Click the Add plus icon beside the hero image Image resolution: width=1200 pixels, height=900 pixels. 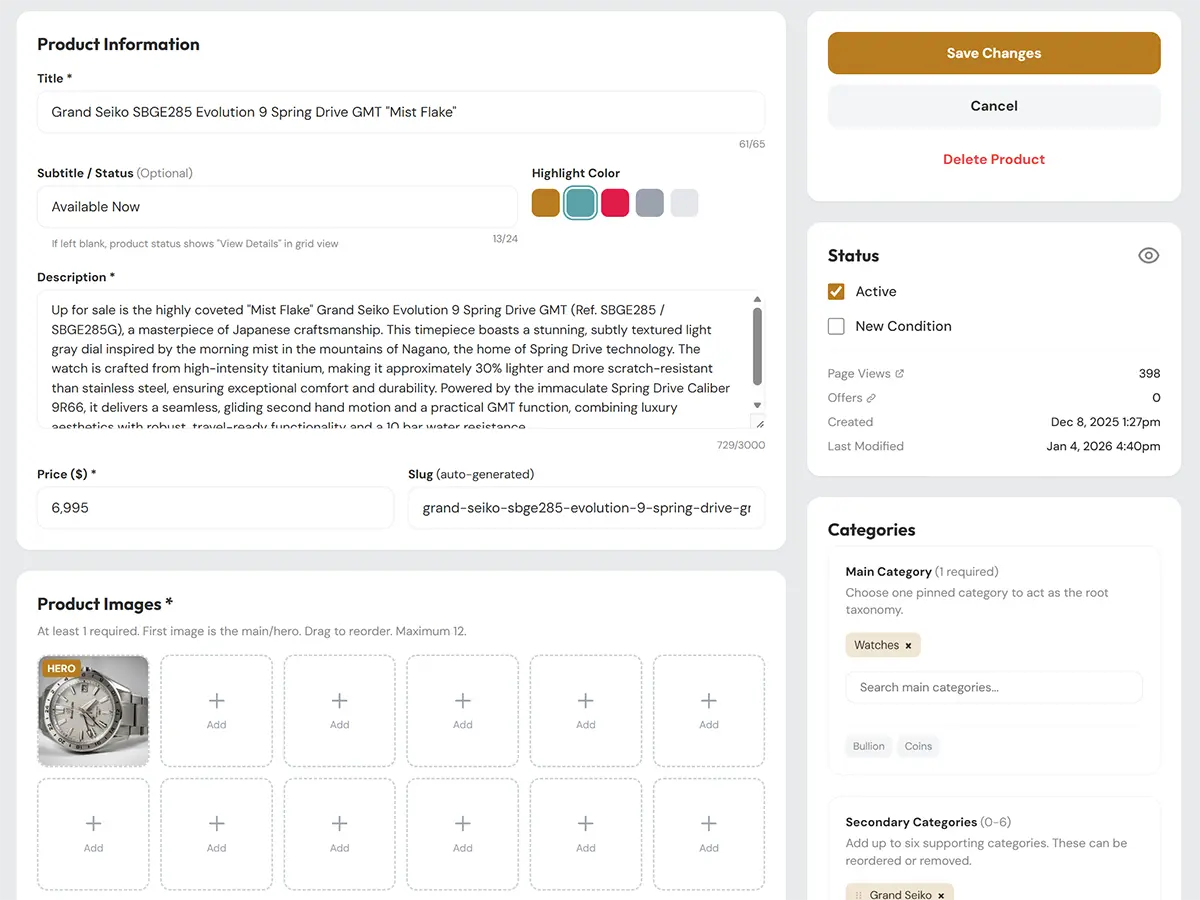point(216,701)
